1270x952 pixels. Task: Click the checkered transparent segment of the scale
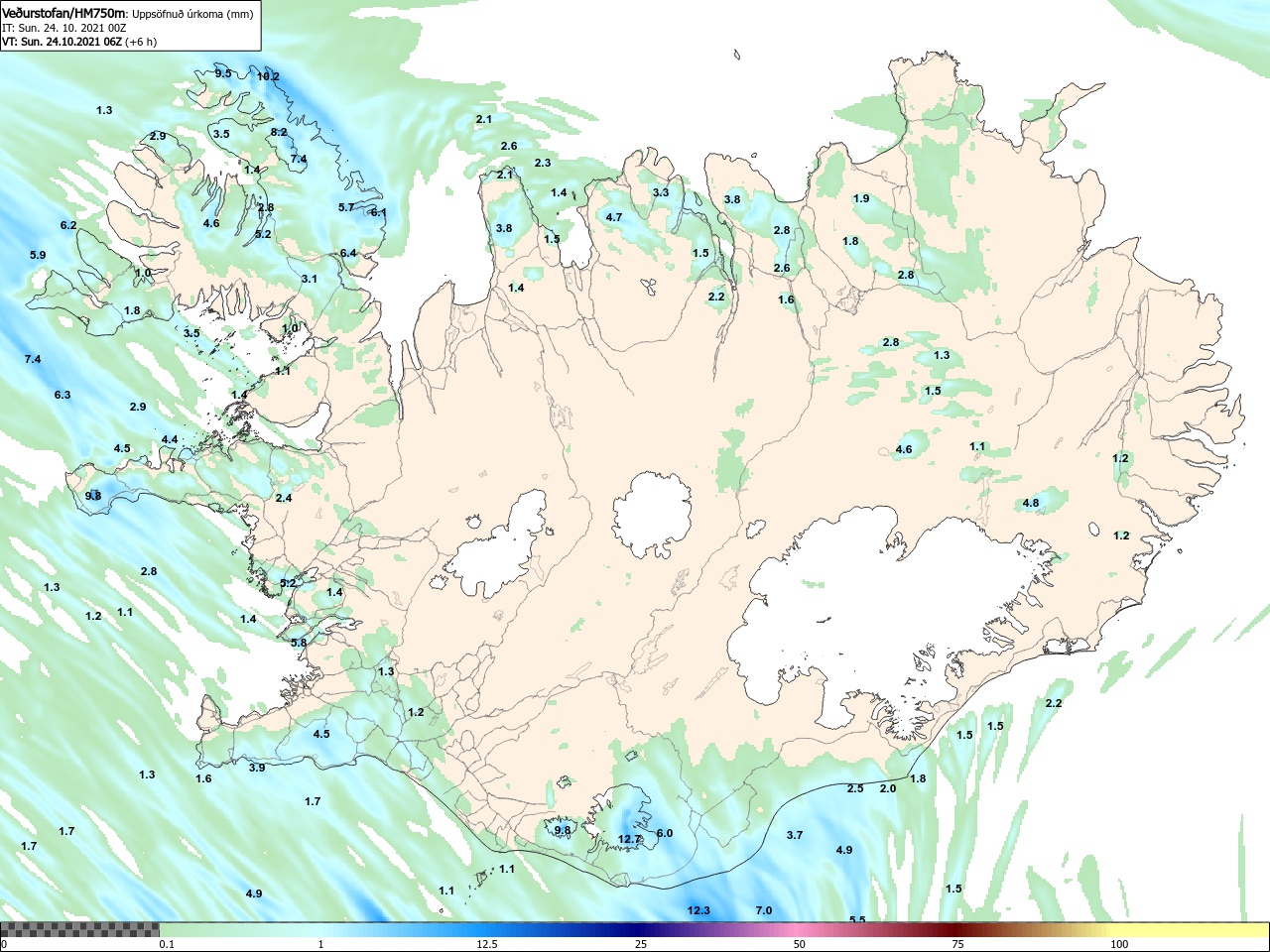tap(79, 929)
